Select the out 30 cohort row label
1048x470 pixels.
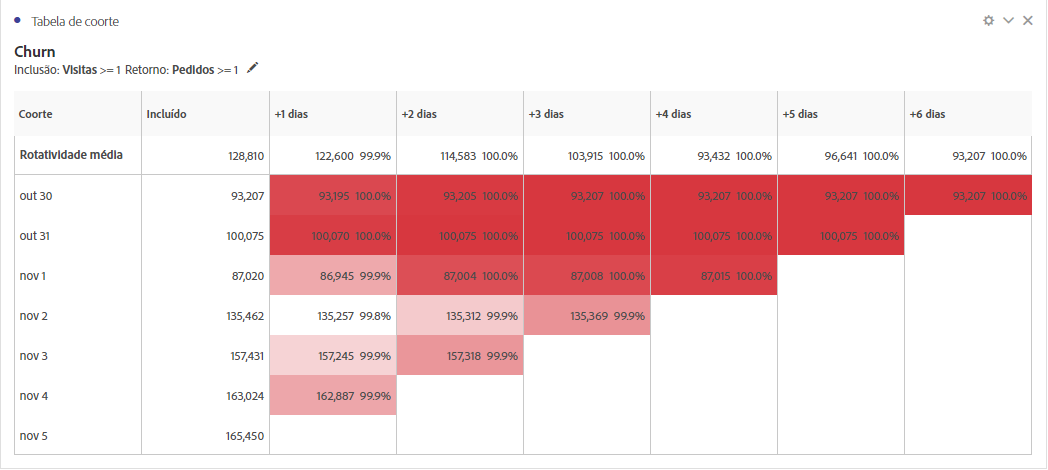[33, 196]
